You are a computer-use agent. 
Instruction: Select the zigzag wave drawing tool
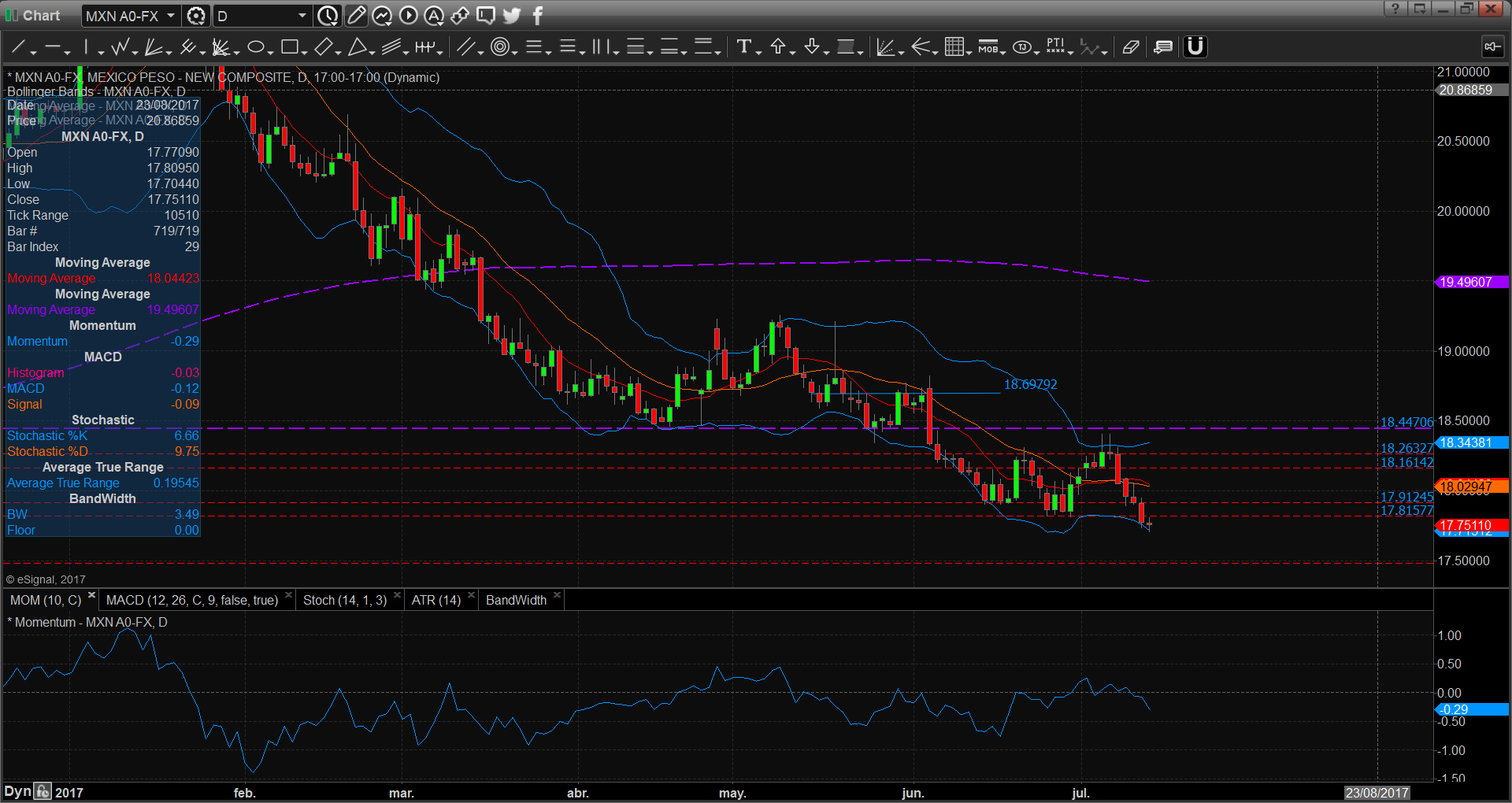coord(120,47)
